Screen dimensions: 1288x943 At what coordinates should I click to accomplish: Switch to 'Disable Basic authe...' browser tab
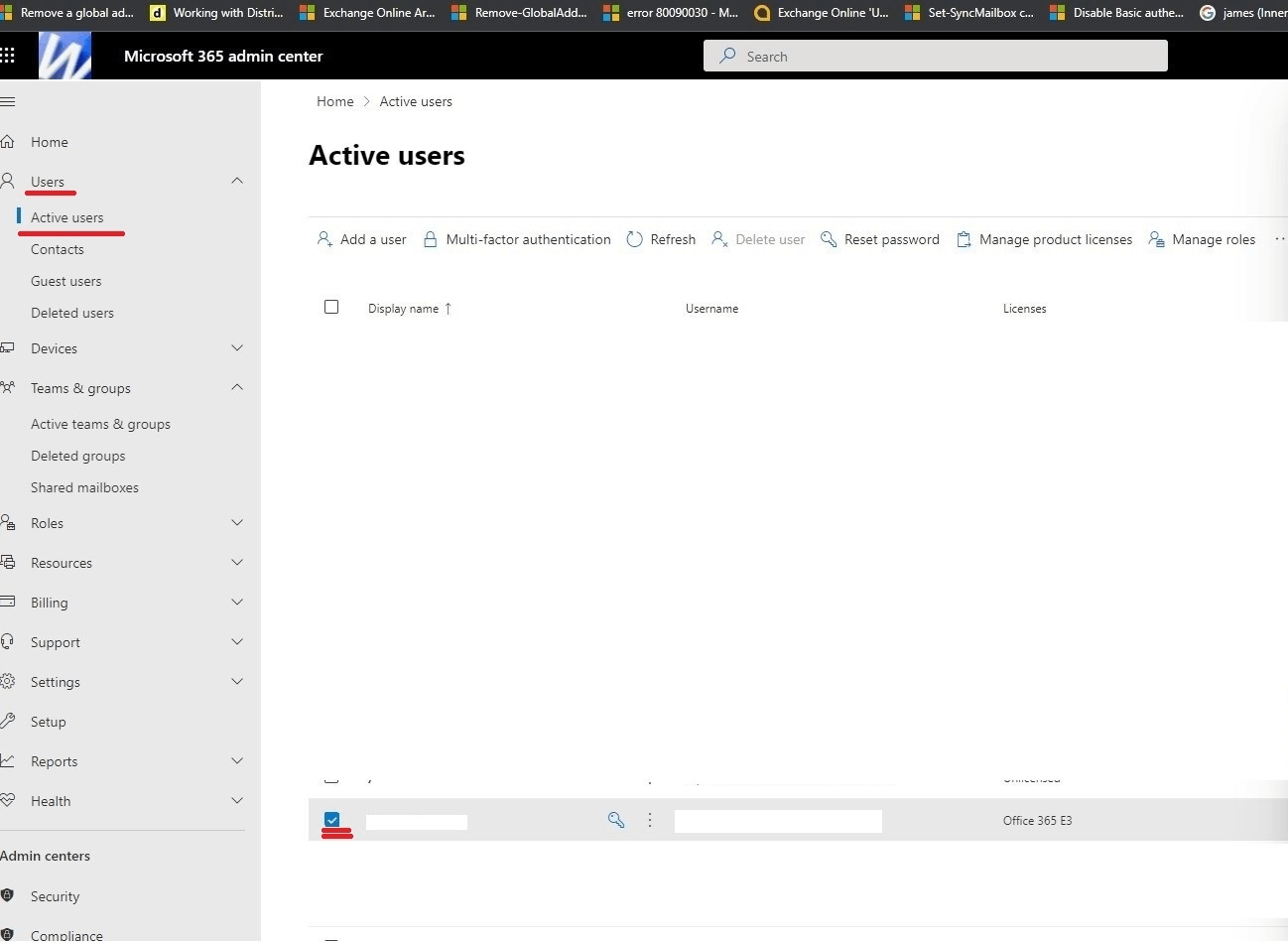1118,13
